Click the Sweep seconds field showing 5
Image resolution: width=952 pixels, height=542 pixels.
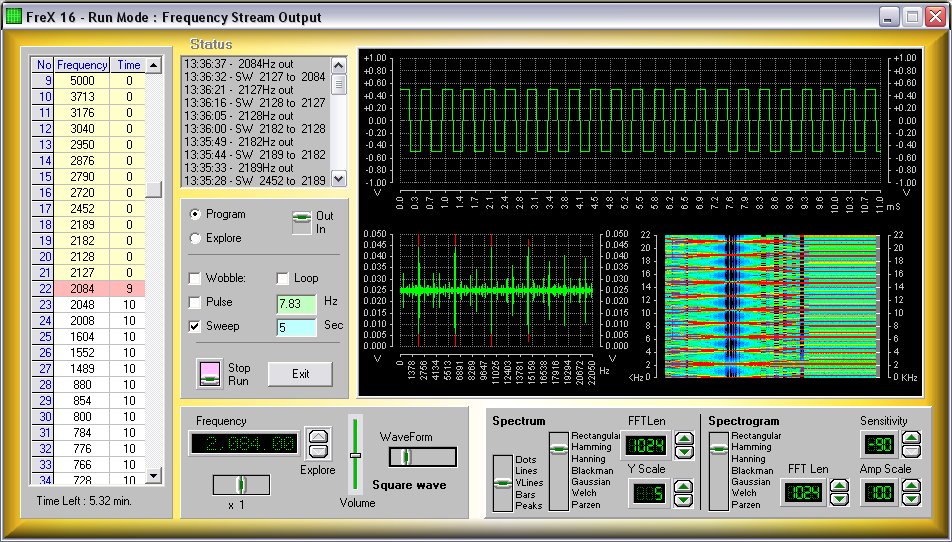point(297,328)
